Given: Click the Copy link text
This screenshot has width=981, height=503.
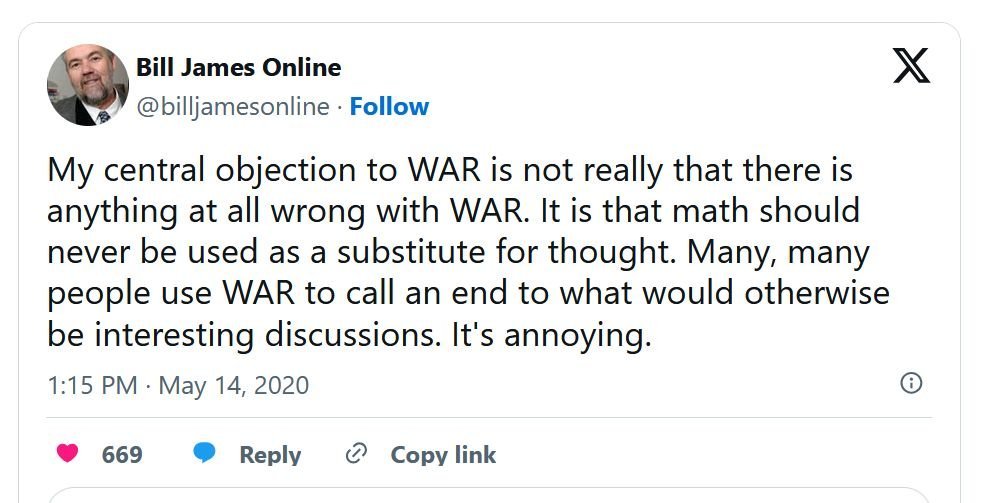Looking at the screenshot, I should [x=443, y=455].
